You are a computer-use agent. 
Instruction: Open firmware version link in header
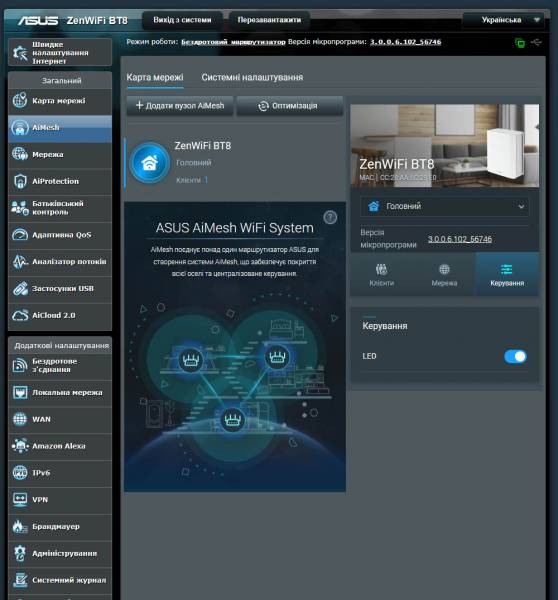pyautogui.click(x=405, y=42)
